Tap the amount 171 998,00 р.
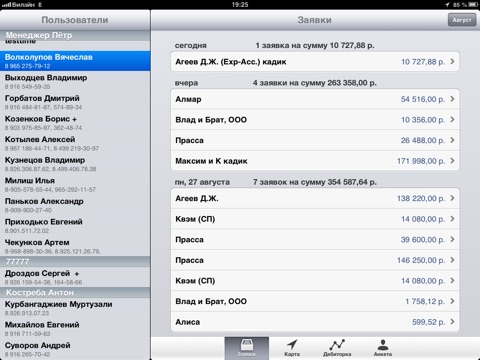Image resolution: width=480 pixels, height=360 pixels. 421,161
